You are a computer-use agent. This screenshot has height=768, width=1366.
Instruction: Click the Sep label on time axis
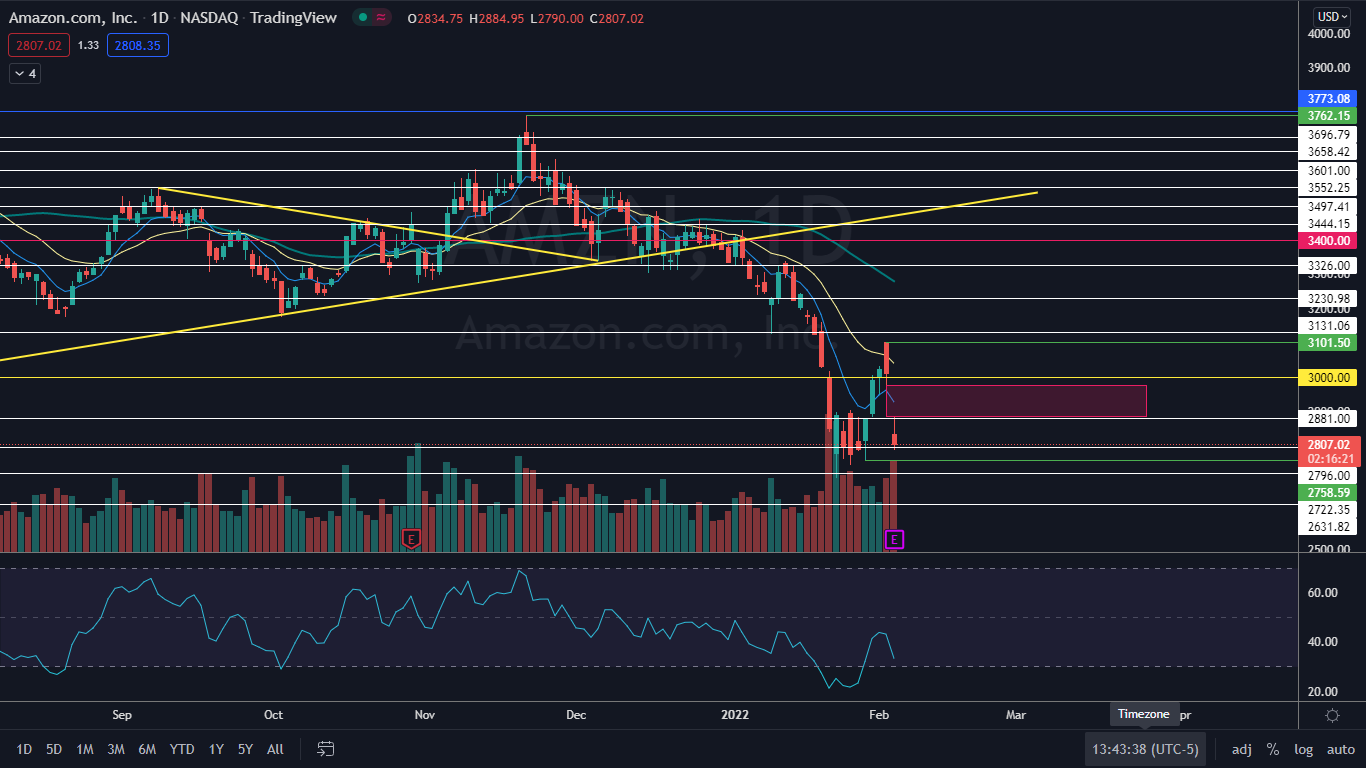pos(121,715)
